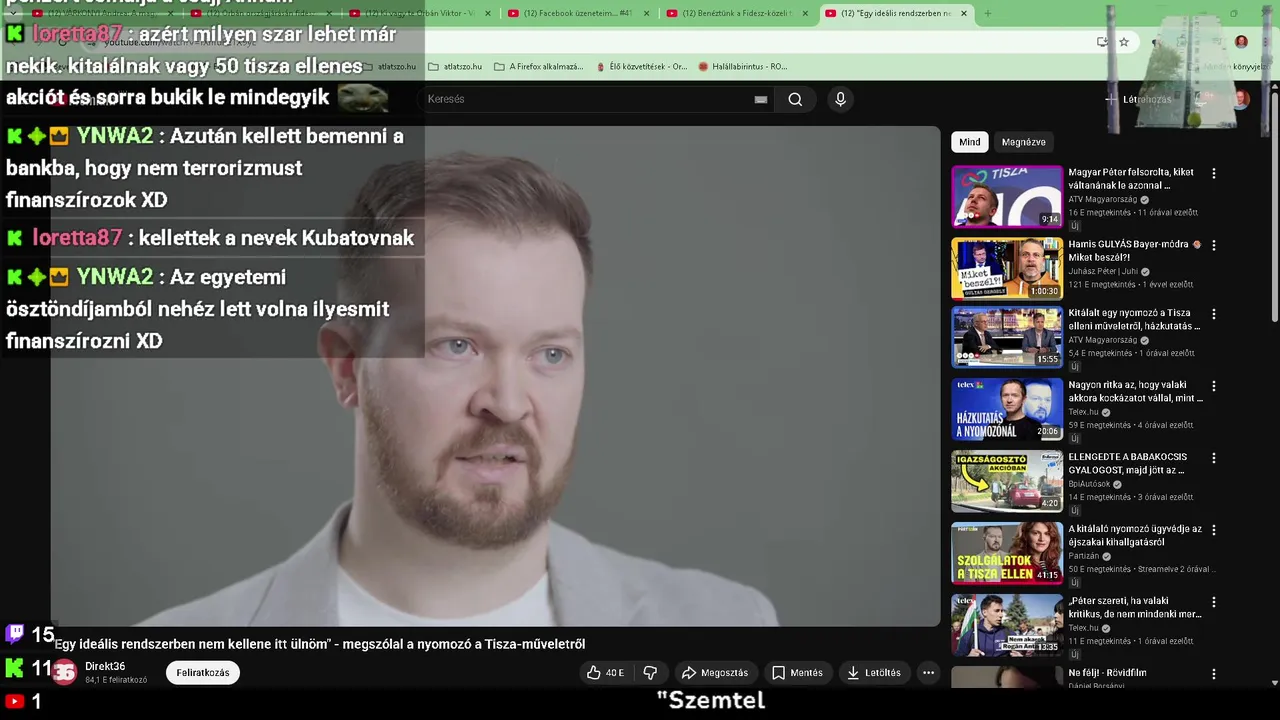Activate voice search microphone icon
Screen dimensions: 1280x720
(x=840, y=99)
